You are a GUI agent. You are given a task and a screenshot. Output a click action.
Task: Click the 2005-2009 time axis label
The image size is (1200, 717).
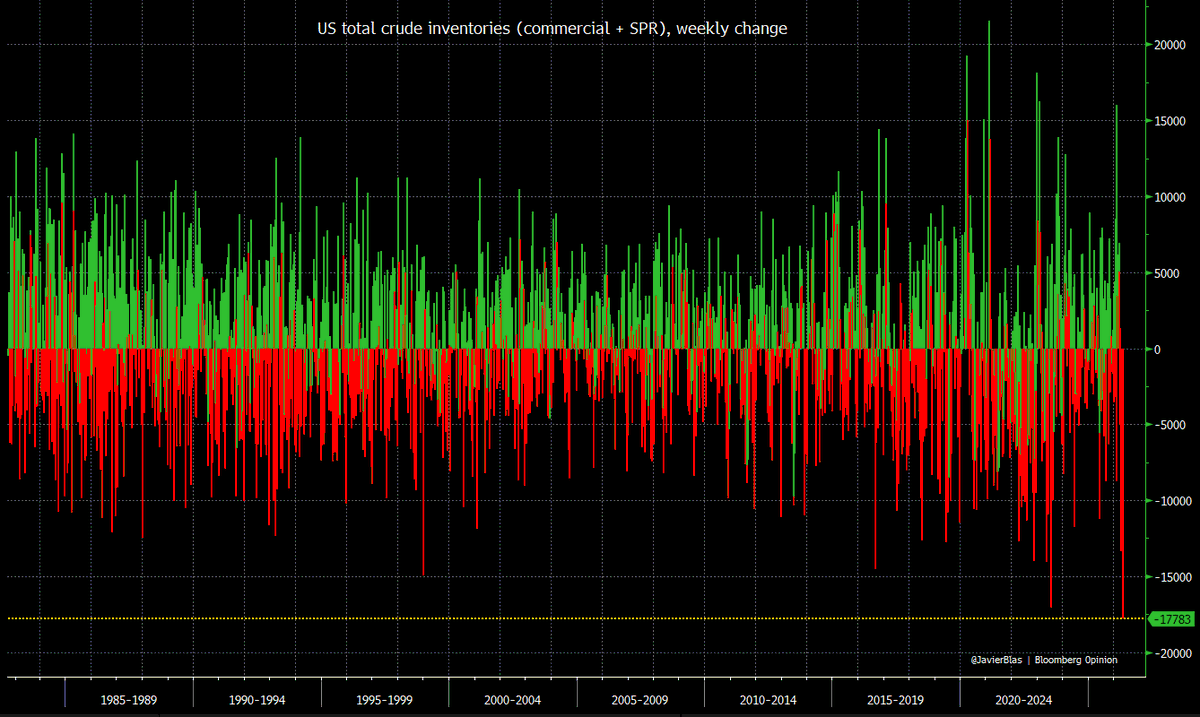pyautogui.click(x=641, y=700)
